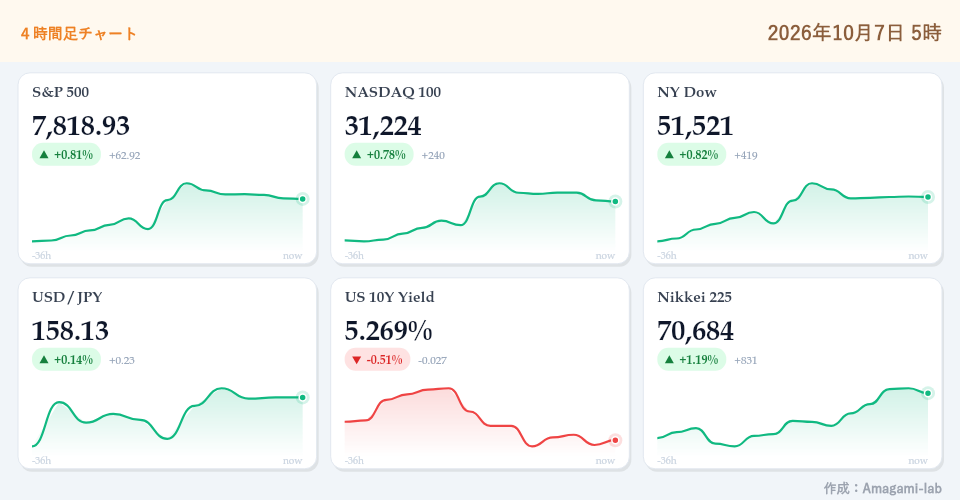Click the S&P 500 chart endpoint dot

(302, 199)
